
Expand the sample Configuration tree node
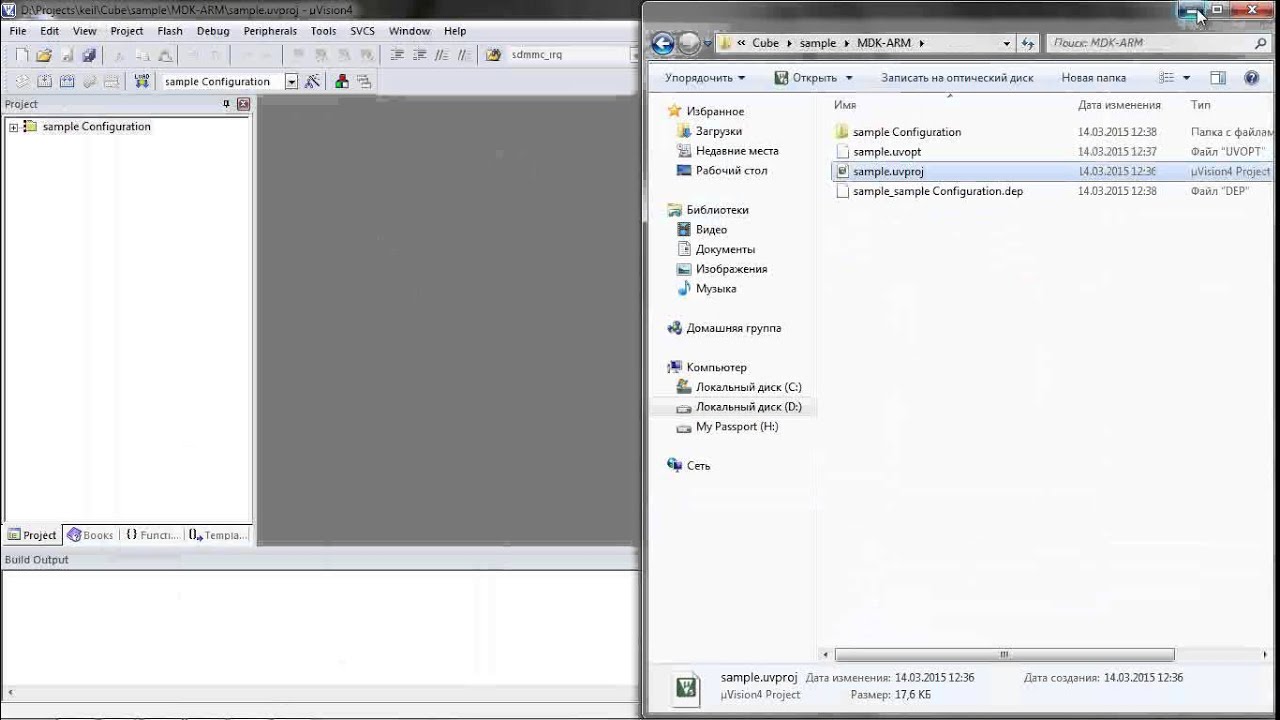pos(13,127)
